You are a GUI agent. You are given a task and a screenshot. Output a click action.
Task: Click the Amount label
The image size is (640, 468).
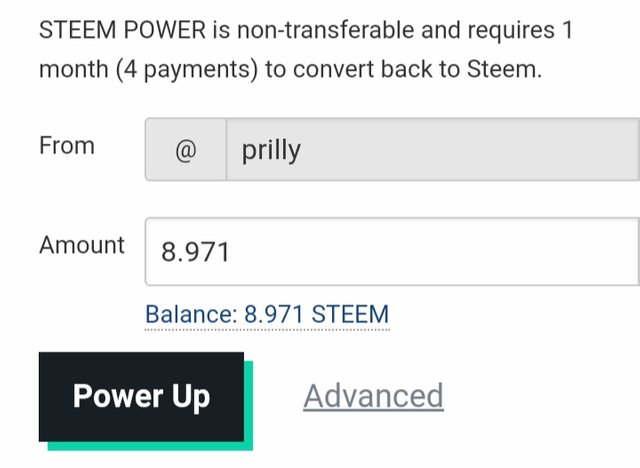click(x=82, y=245)
